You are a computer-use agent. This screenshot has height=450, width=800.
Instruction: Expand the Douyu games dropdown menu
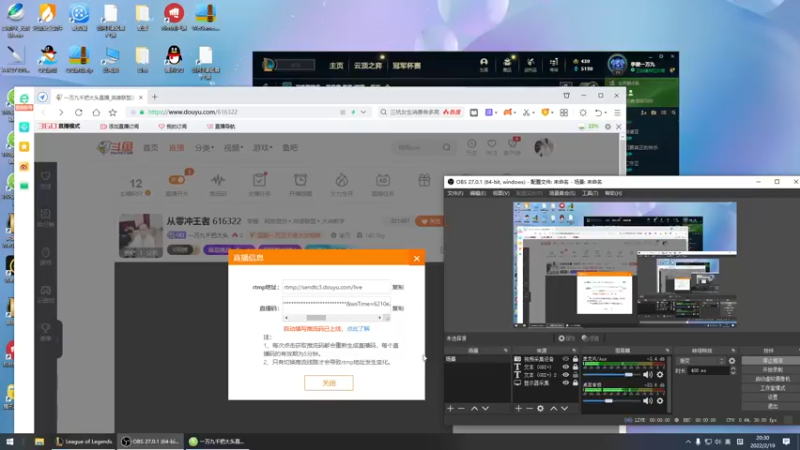point(263,147)
